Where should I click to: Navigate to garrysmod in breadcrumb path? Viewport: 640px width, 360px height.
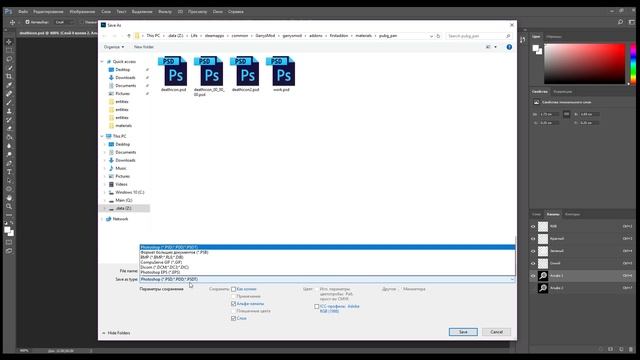tap(292, 36)
